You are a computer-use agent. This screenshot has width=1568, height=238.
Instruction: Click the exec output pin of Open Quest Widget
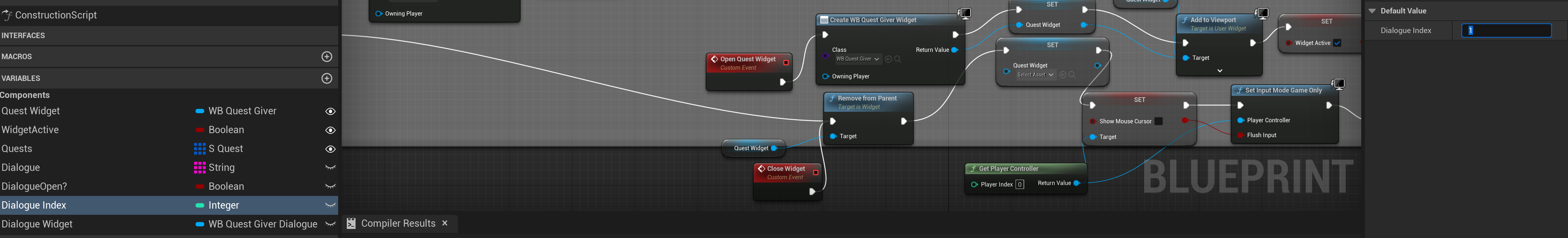click(x=783, y=82)
